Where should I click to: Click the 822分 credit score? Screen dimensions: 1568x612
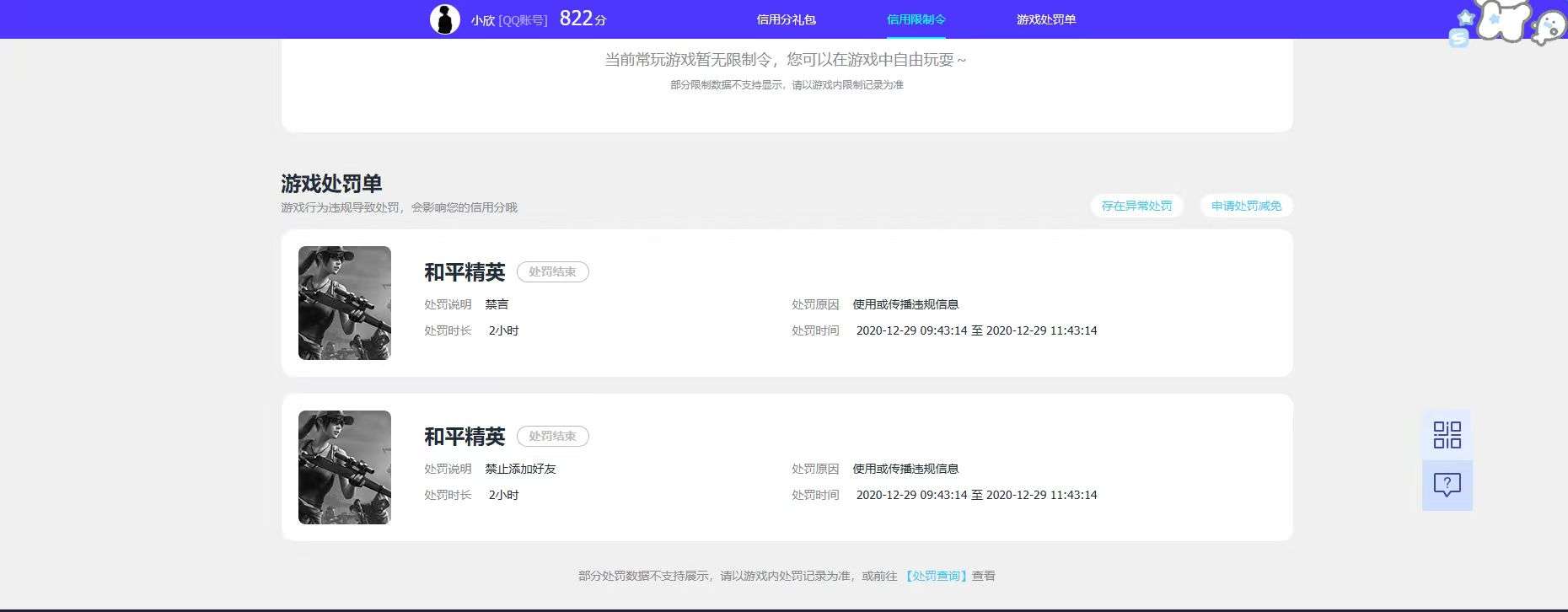coord(583,19)
